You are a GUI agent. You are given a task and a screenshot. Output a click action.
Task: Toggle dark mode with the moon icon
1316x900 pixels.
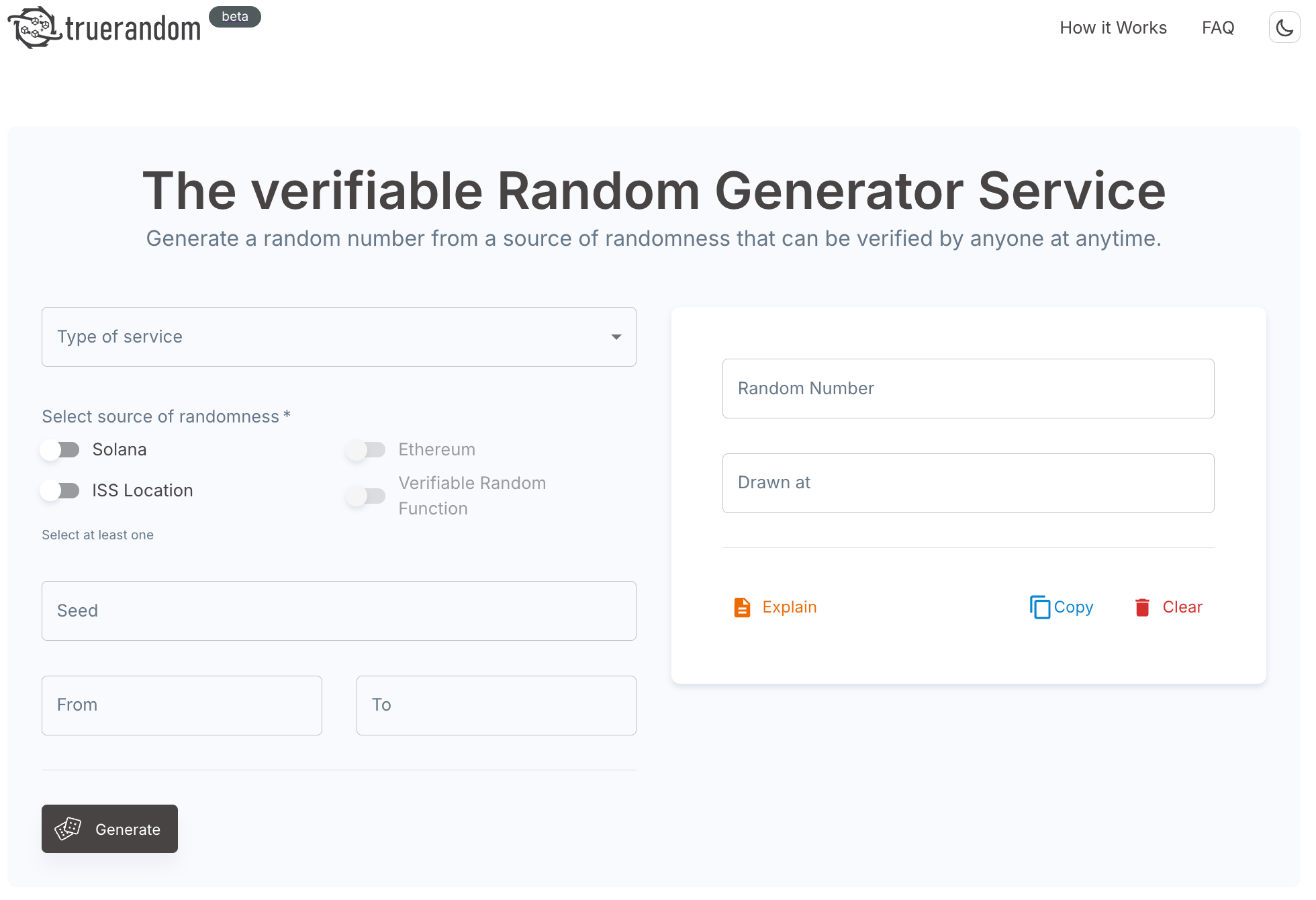1284,27
